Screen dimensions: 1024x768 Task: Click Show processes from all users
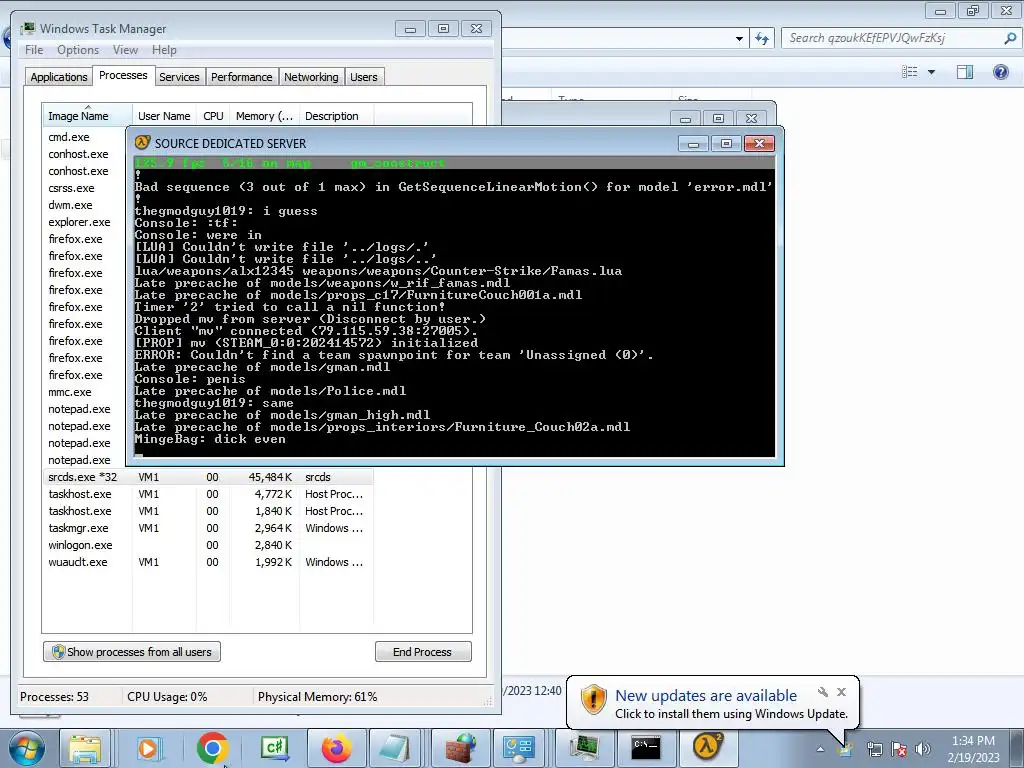coord(132,652)
